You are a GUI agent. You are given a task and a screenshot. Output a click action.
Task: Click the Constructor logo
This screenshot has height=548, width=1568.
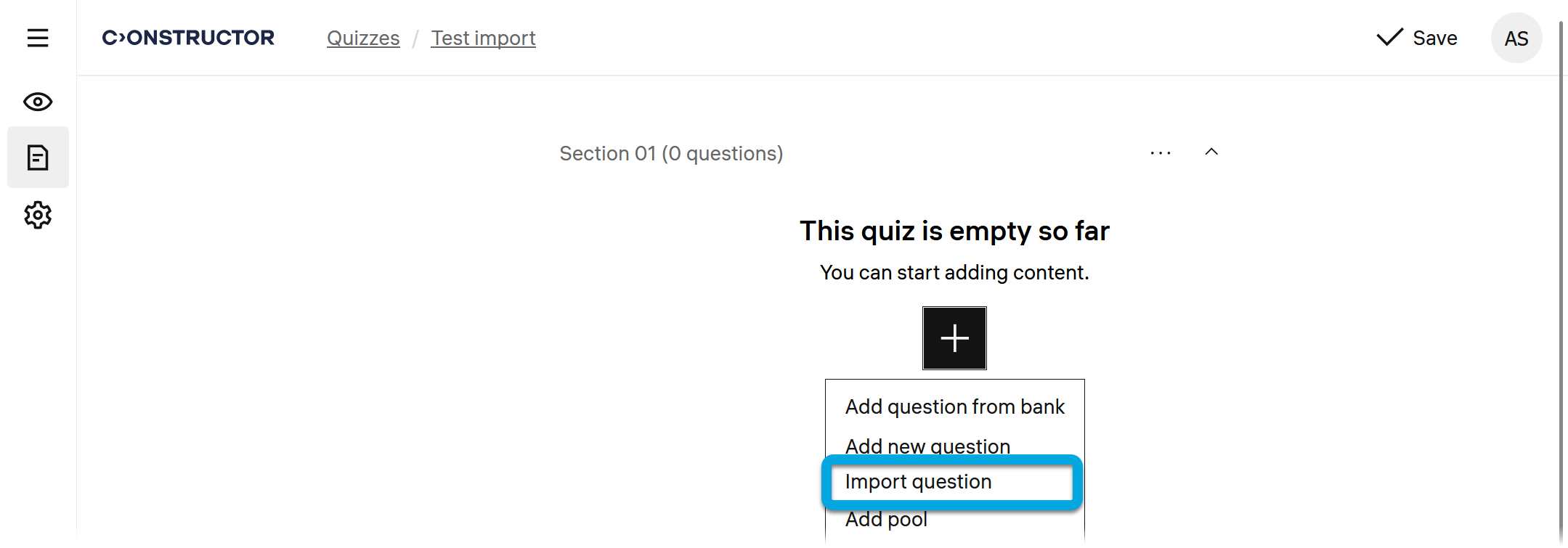pos(188,38)
